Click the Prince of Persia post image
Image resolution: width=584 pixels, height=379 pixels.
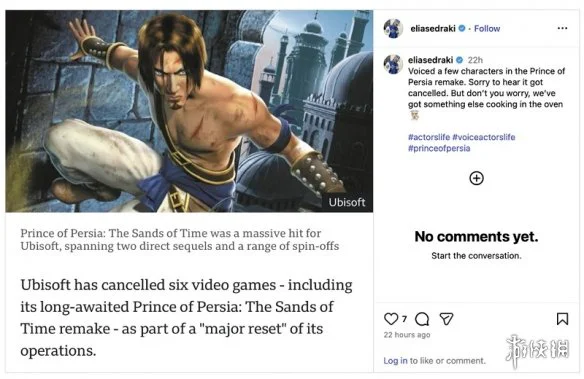coord(189,111)
